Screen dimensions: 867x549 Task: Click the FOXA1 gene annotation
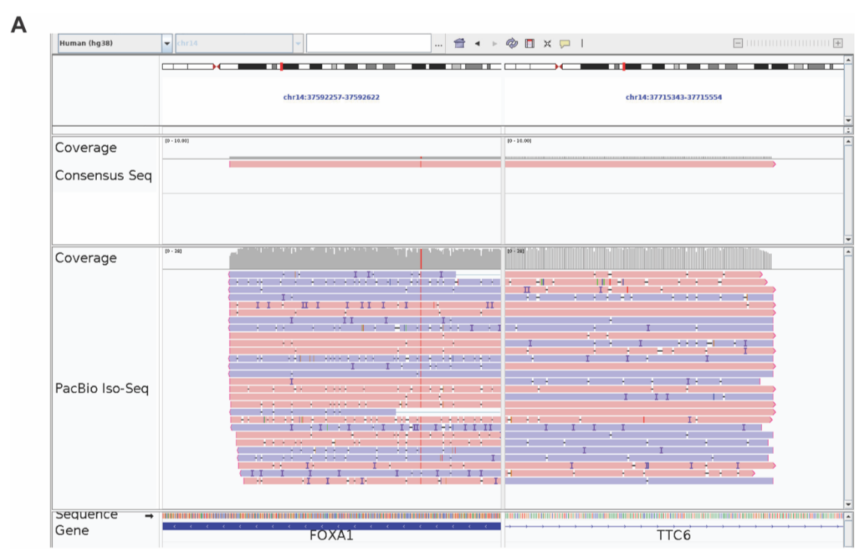[331, 527]
